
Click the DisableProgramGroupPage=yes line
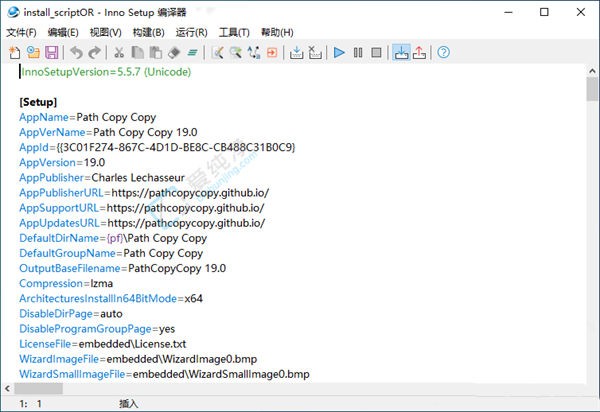pyautogui.click(x=97, y=329)
